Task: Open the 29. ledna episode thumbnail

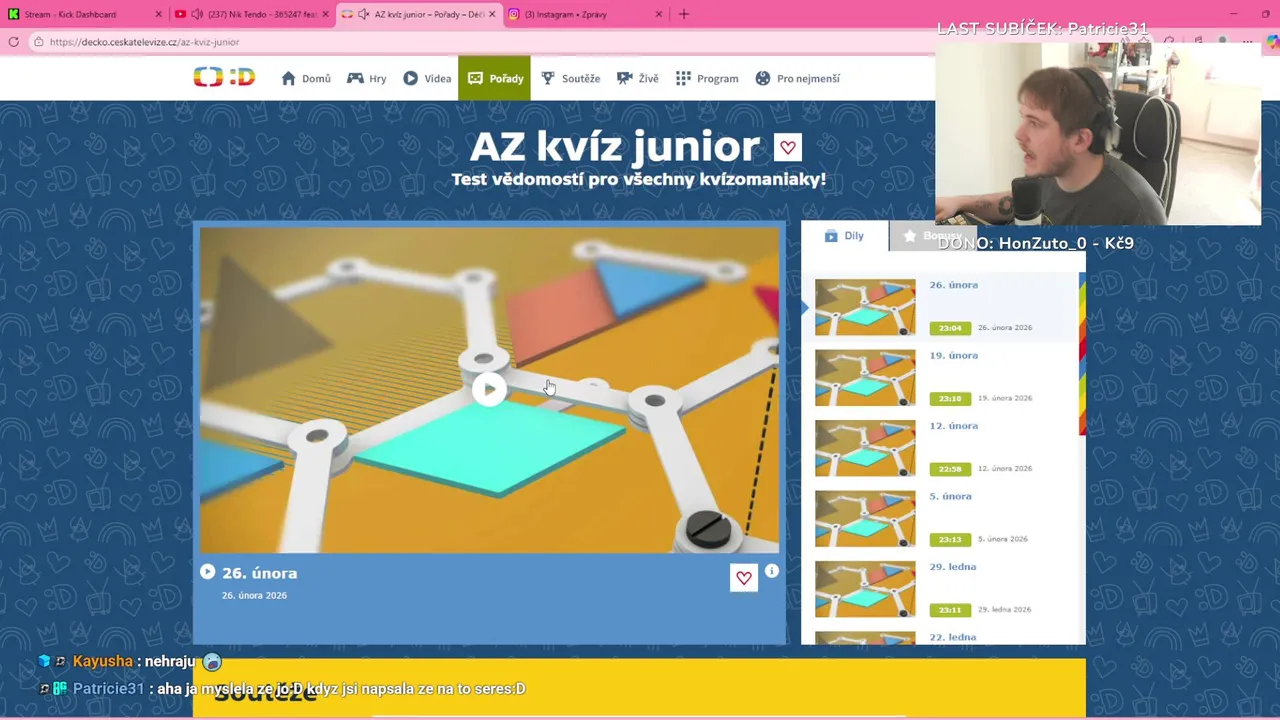Action: click(x=865, y=589)
